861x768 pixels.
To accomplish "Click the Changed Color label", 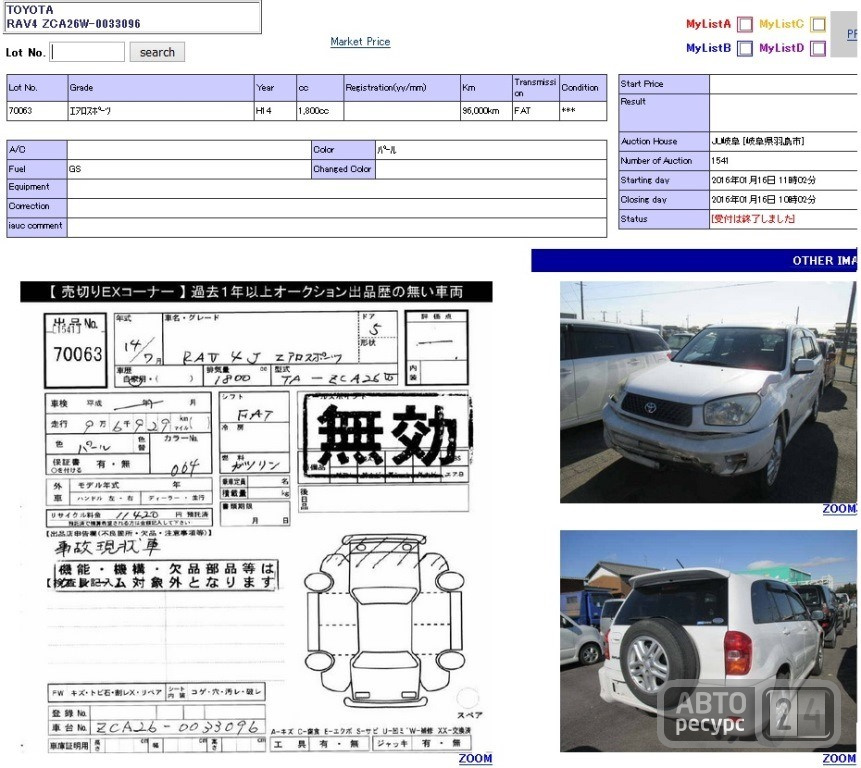I will (x=343, y=169).
